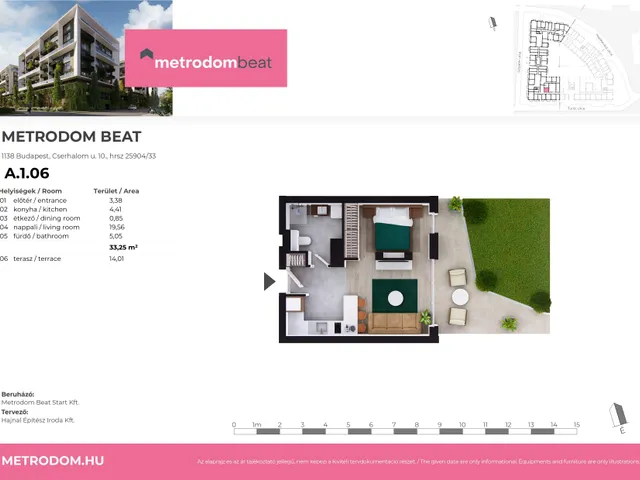The height and width of the screenshot is (480, 640).
Task: Click the total area 33,25 m² value
Action: click(x=123, y=247)
